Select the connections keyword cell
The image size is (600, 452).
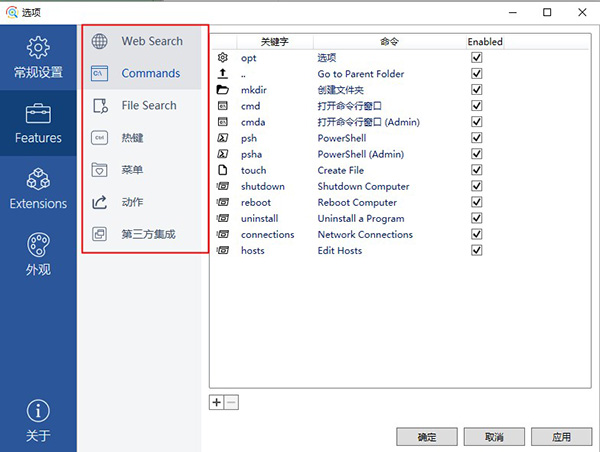click(267, 235)
